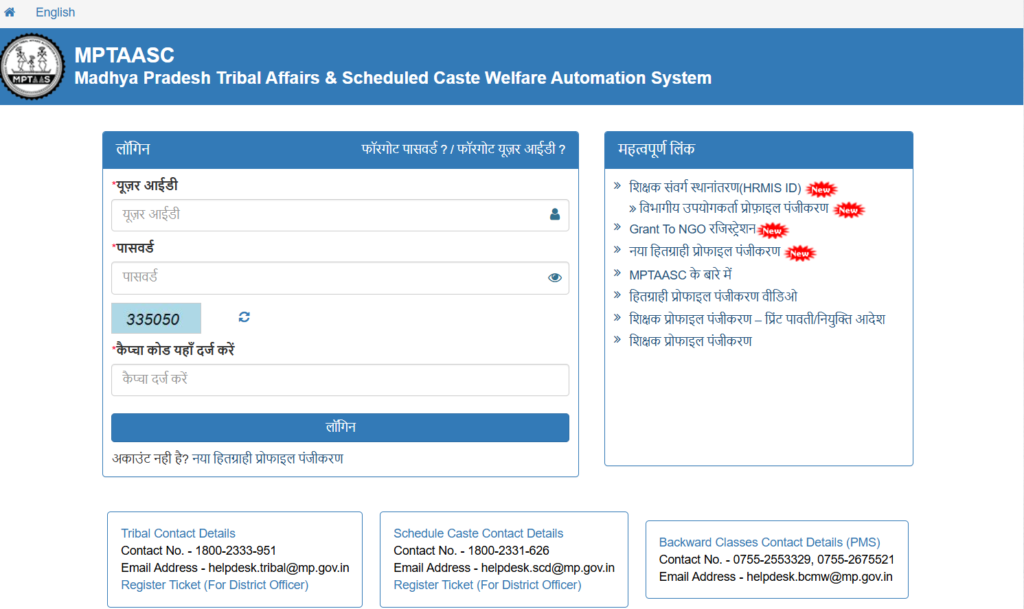This screenshot has width=1024, height=609.
Task: Click the chevron bullet before हितग्राही प्रोफाइल पंजीकरण वीडिओ
Action: (617, 295)
